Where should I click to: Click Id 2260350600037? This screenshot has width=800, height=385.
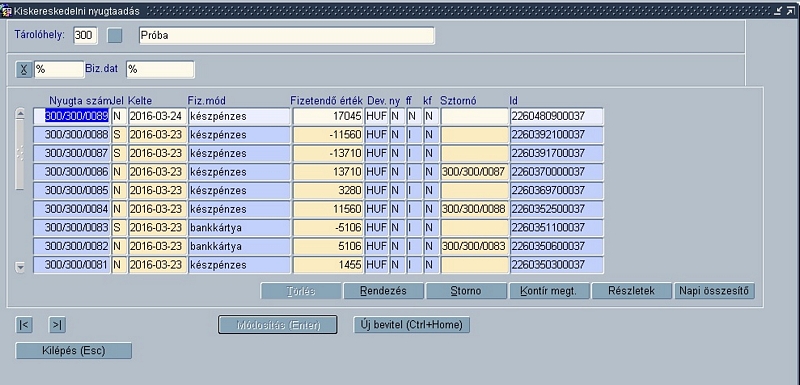tap(557, 246)
